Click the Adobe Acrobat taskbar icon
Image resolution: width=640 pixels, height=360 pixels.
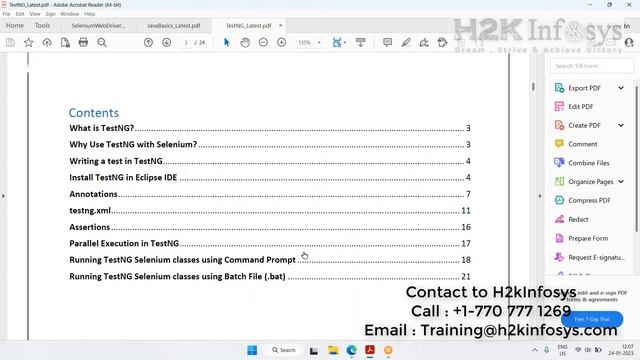[x=370, y=350]
